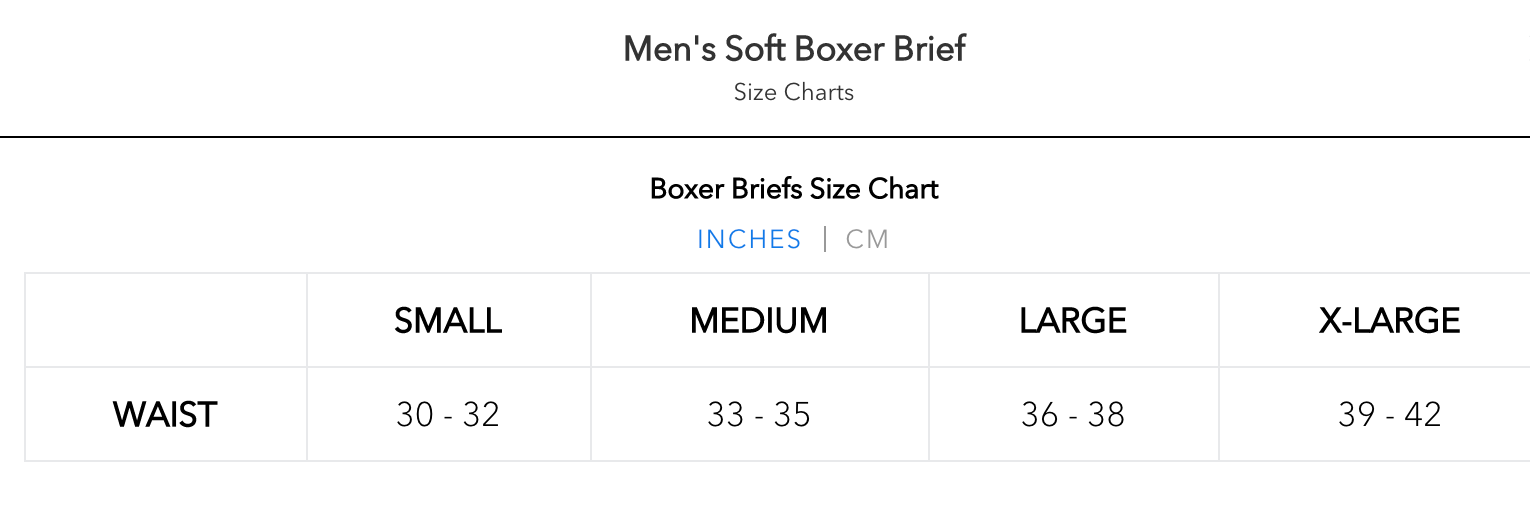Click the empty top-left table cell

165,321
